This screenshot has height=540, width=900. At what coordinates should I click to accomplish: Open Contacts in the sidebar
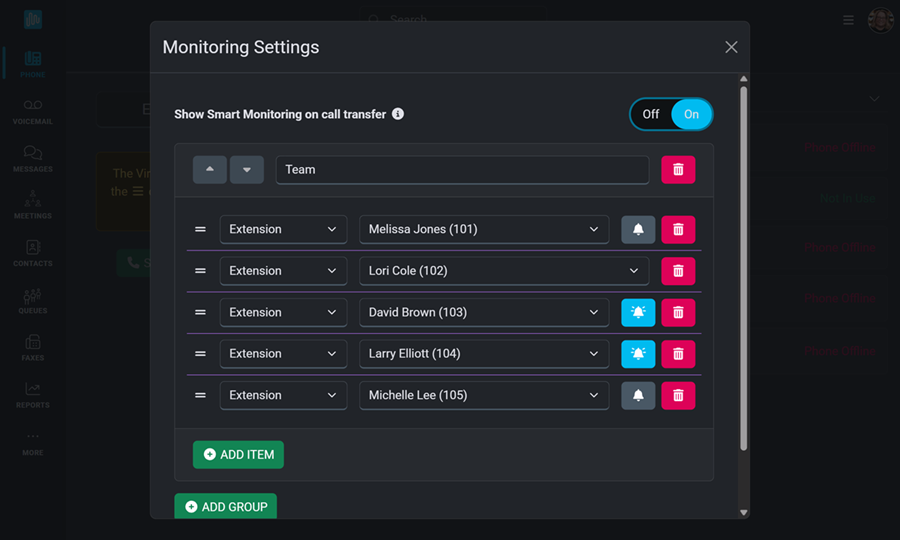click(33, 254)
